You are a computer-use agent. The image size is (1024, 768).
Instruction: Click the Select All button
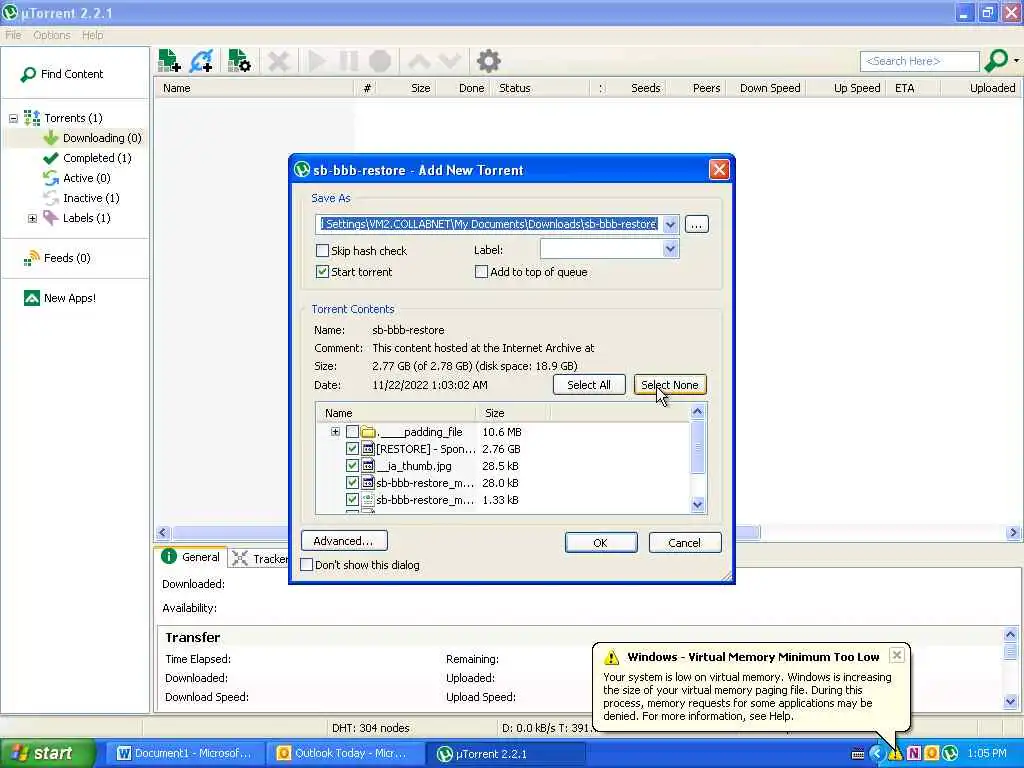click(589, 385)
